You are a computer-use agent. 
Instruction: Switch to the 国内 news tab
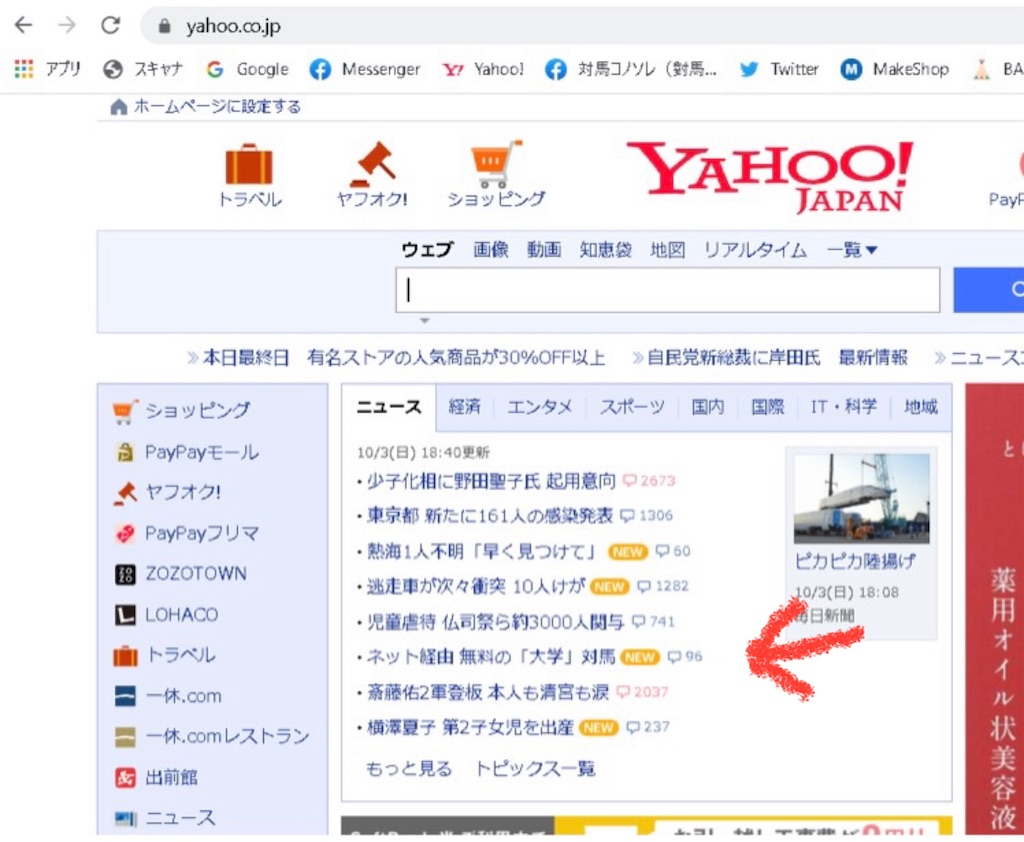708,407
